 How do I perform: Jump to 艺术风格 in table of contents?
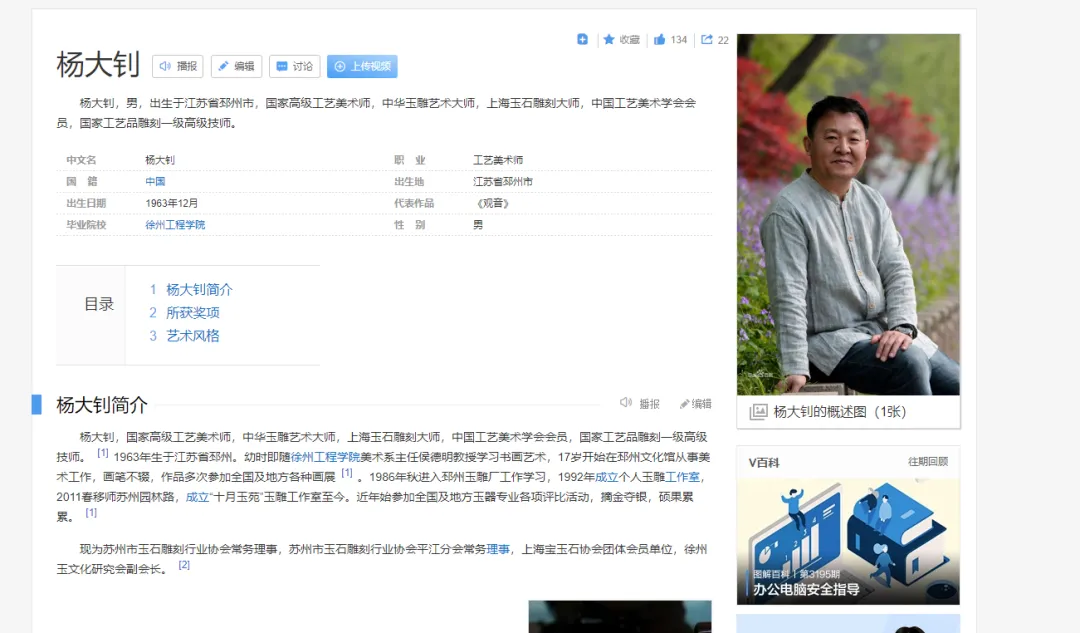193,335
